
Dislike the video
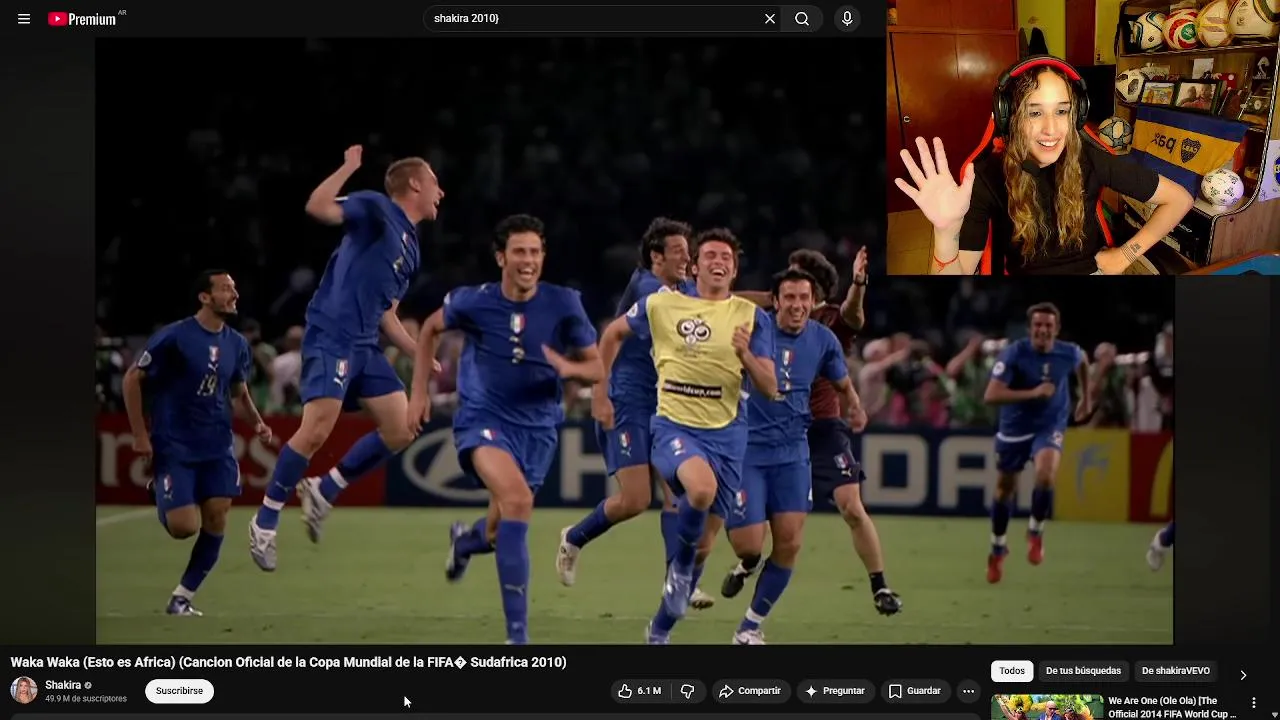tap(688, 691)
